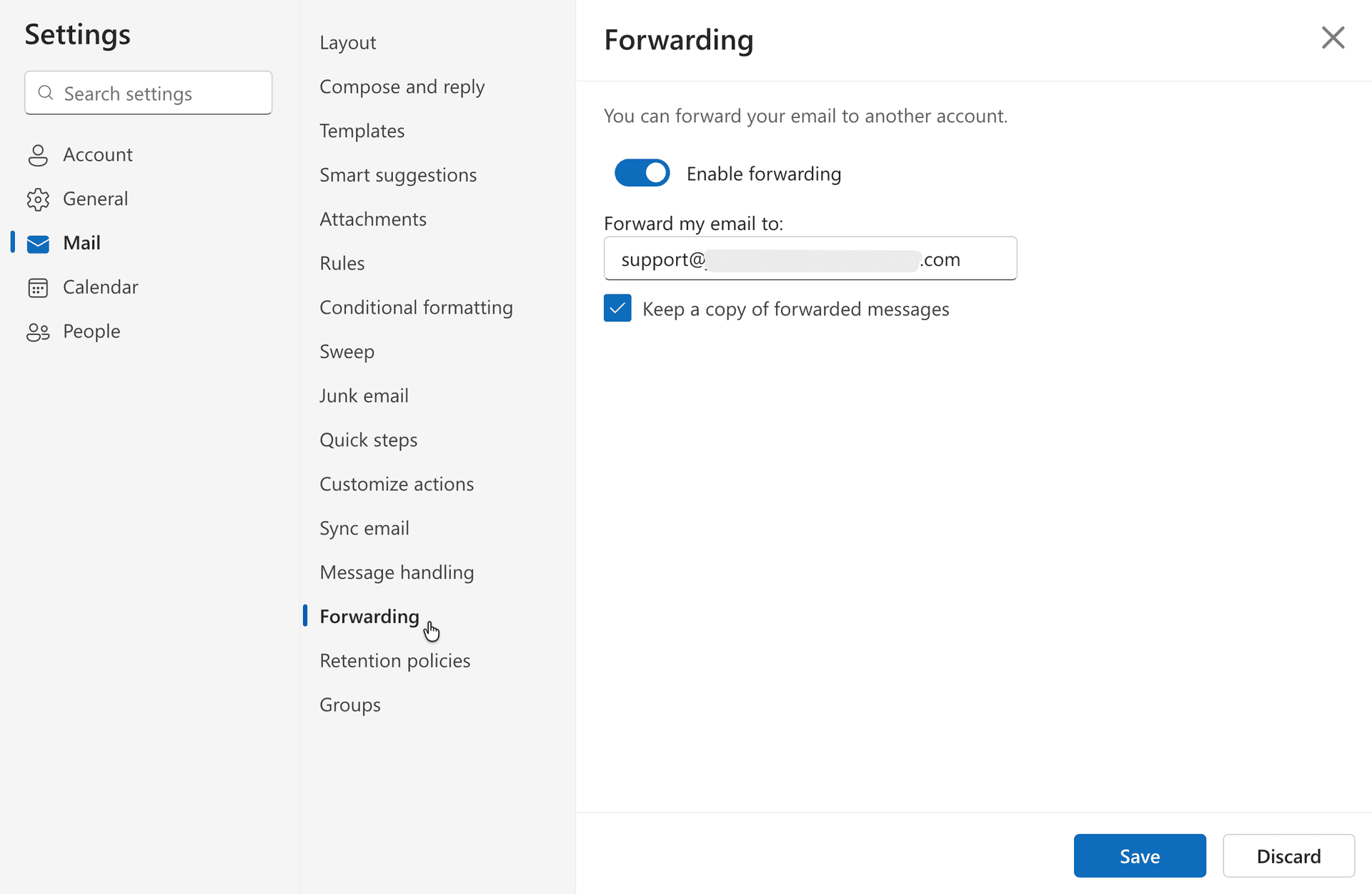Screen dimensions: 1372x894
Task: Uncheck Keep a copy of forwarded messages
Action: point(617,308)
